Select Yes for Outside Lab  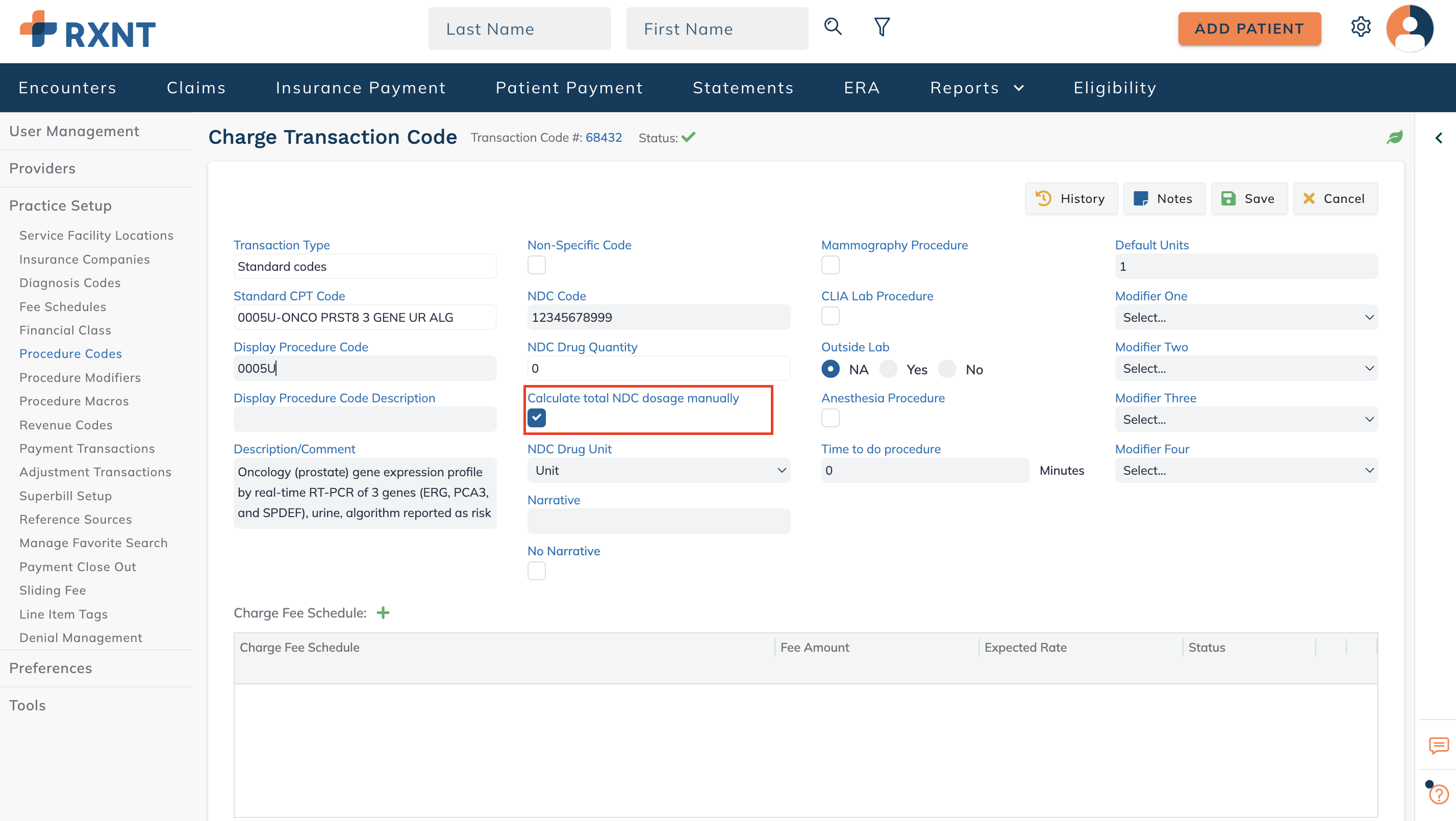(889, 369)
